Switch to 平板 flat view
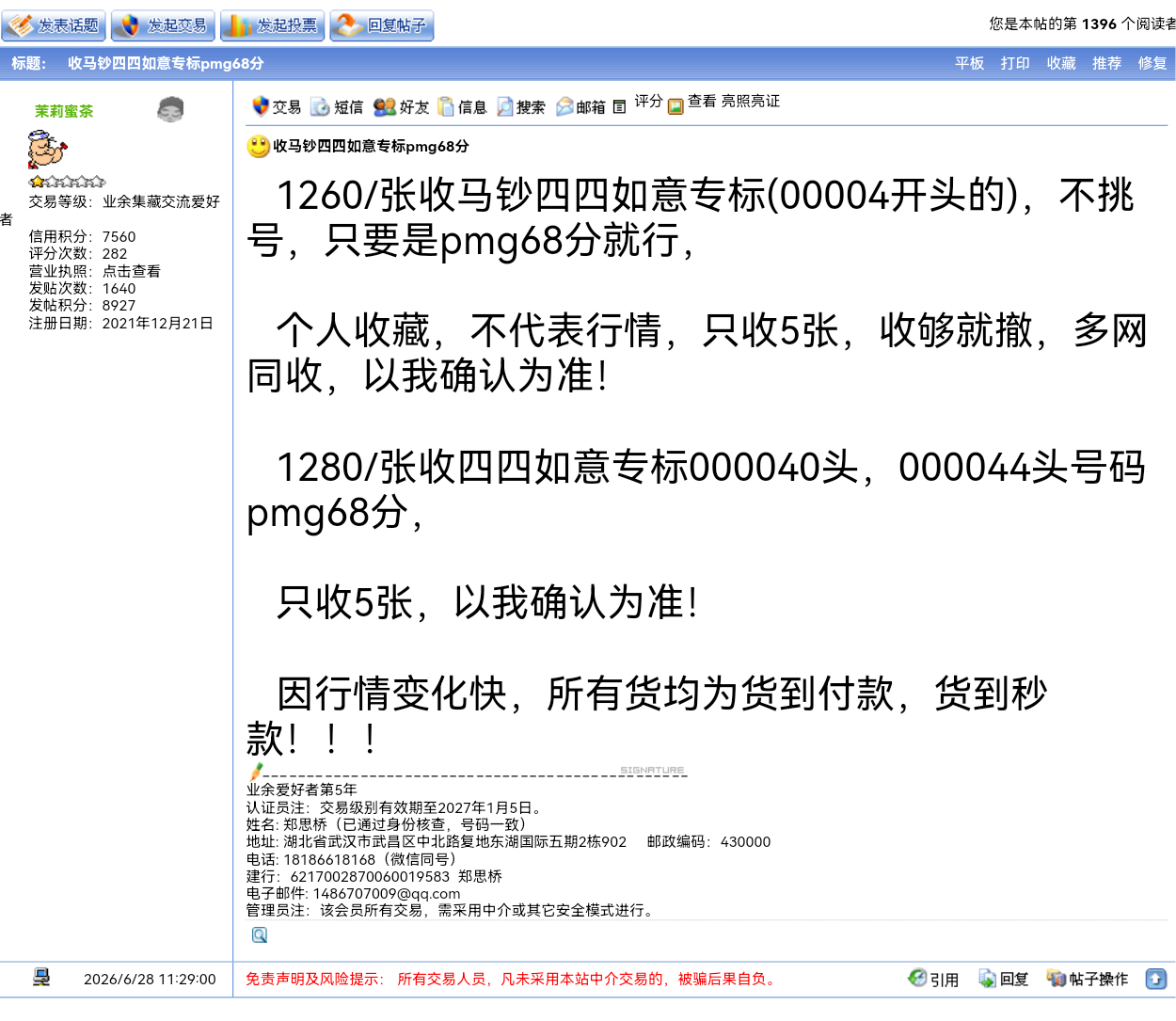 pyautogui.click(x=969, y=63)
